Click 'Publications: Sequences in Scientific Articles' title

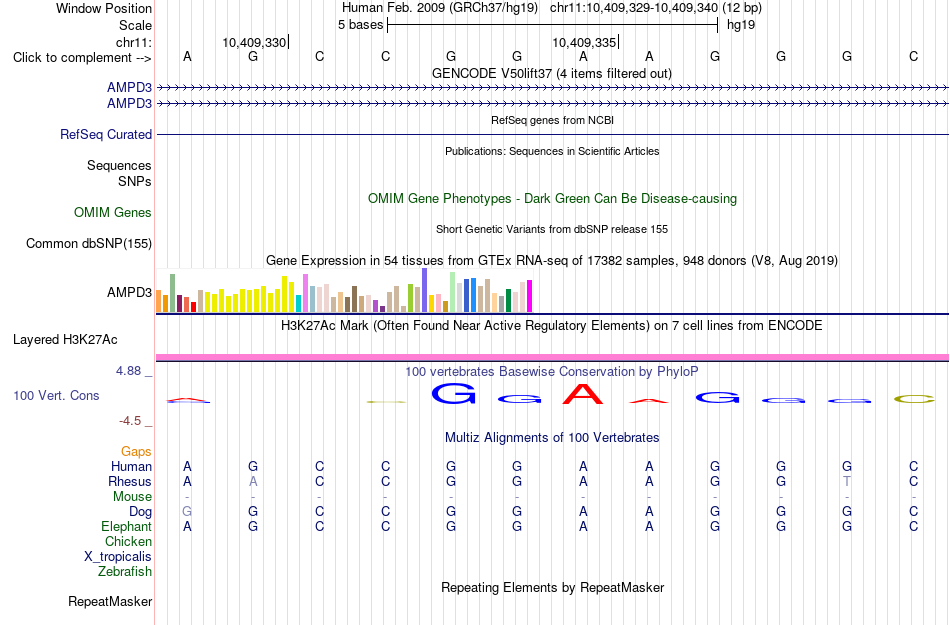[x=552, y=151]
